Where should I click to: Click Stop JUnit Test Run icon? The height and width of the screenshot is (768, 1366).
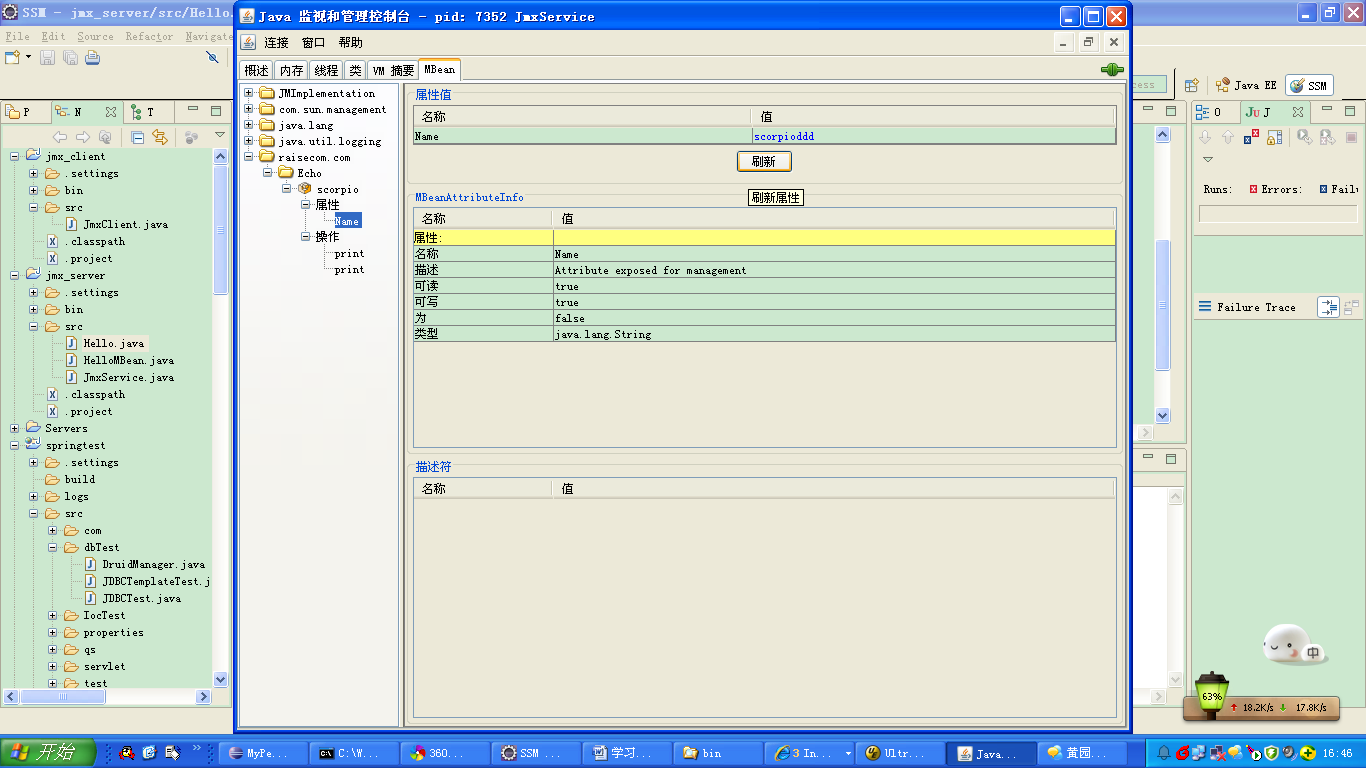point(1353,137)
